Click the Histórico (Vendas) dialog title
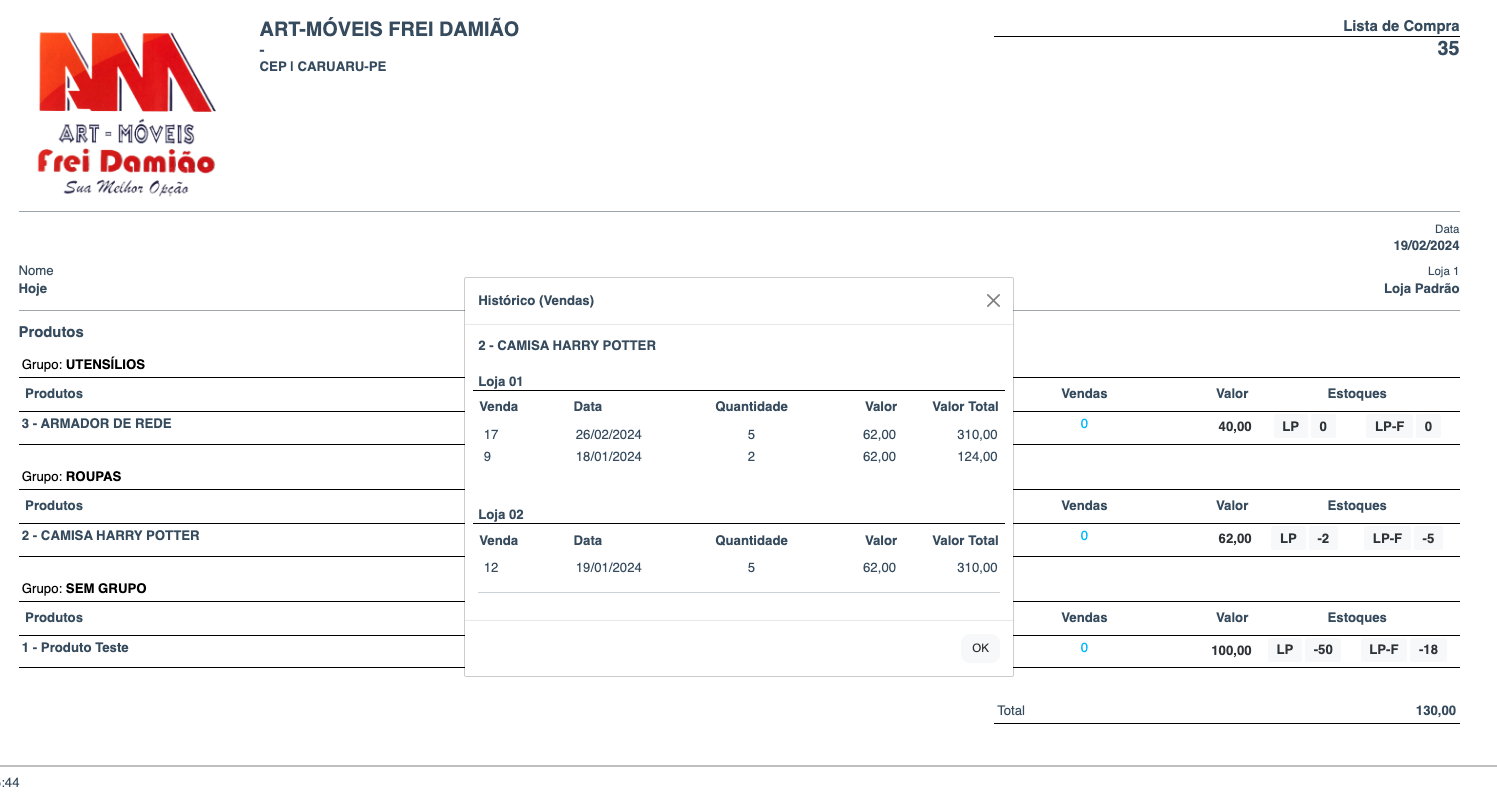The image size is (1497, 796). (536, 300)
